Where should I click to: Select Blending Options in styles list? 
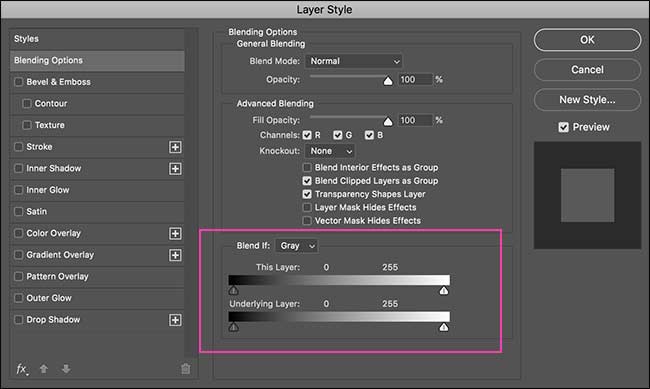tap(97, 61)
